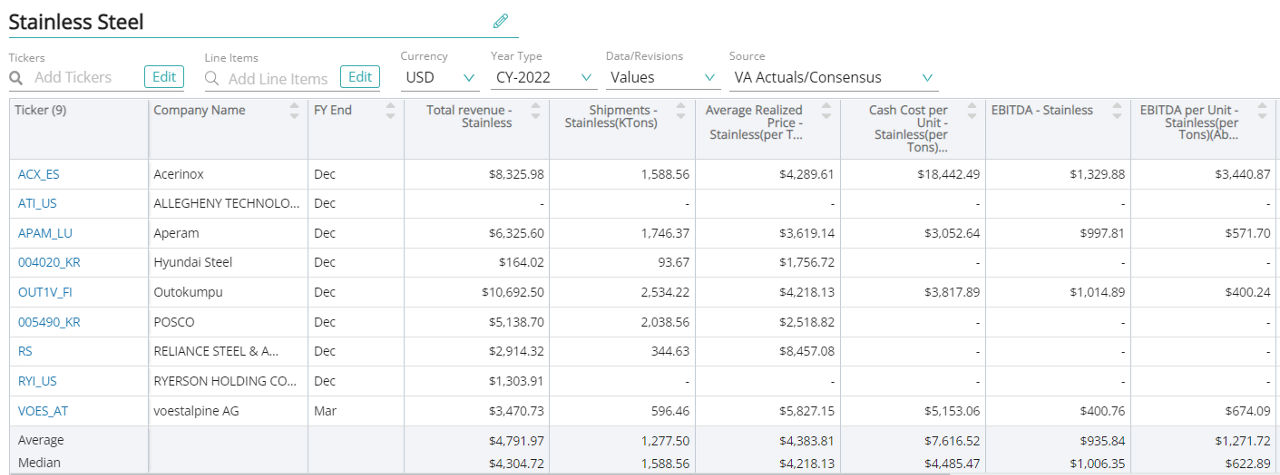Click POSCO shipments value 2,038.56
The height and width of the screenshot is (475, 1280).
point(664,322)
